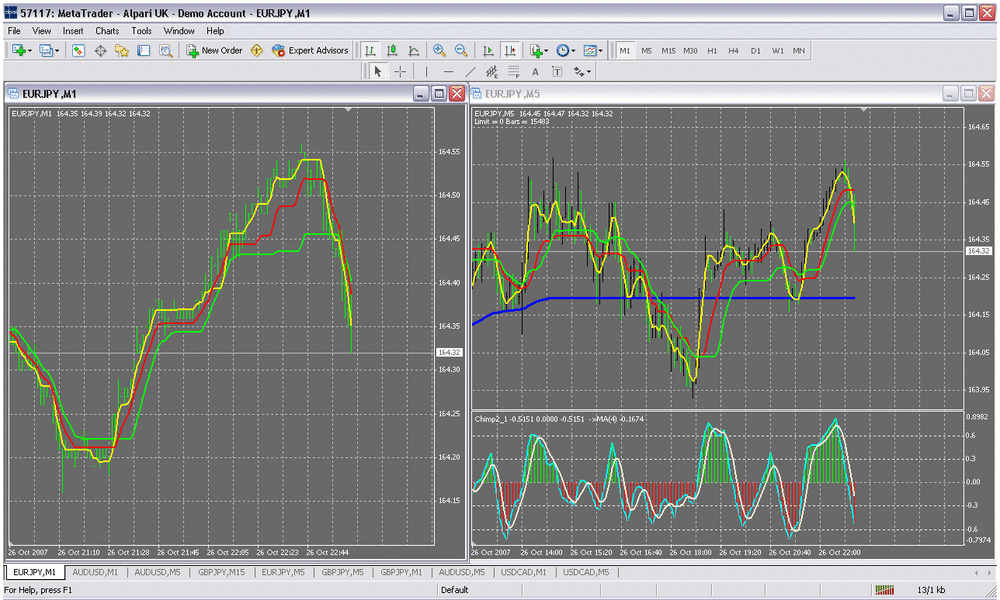Image resolution: width=1000 pixels, height=600 pixels.
Task: Select the Fibonacci retracement tool
Action: pyautogui.click(x=513, y=71)
